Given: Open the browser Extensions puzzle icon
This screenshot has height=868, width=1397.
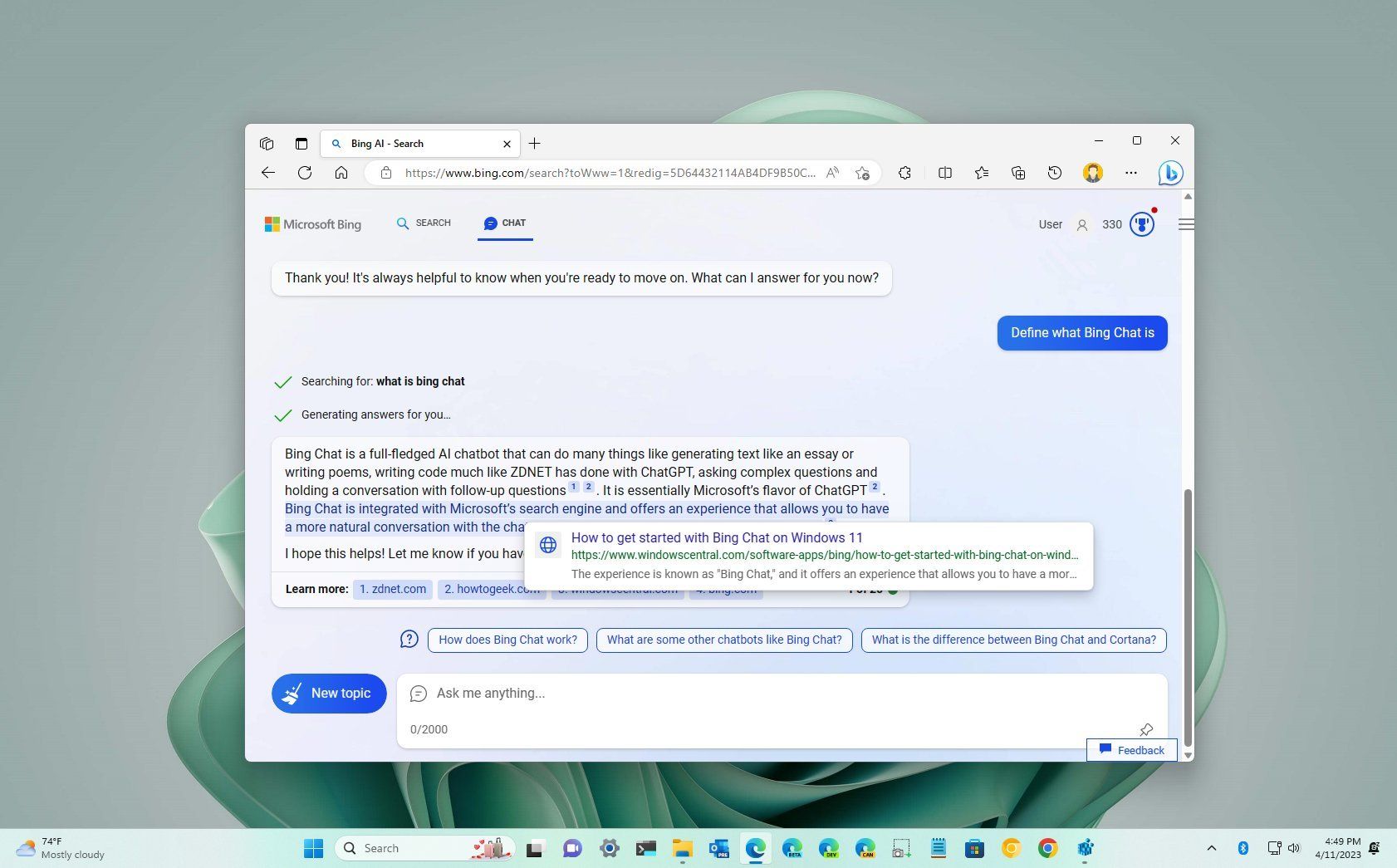Looking at the screenshot, I should pos(904,173).
